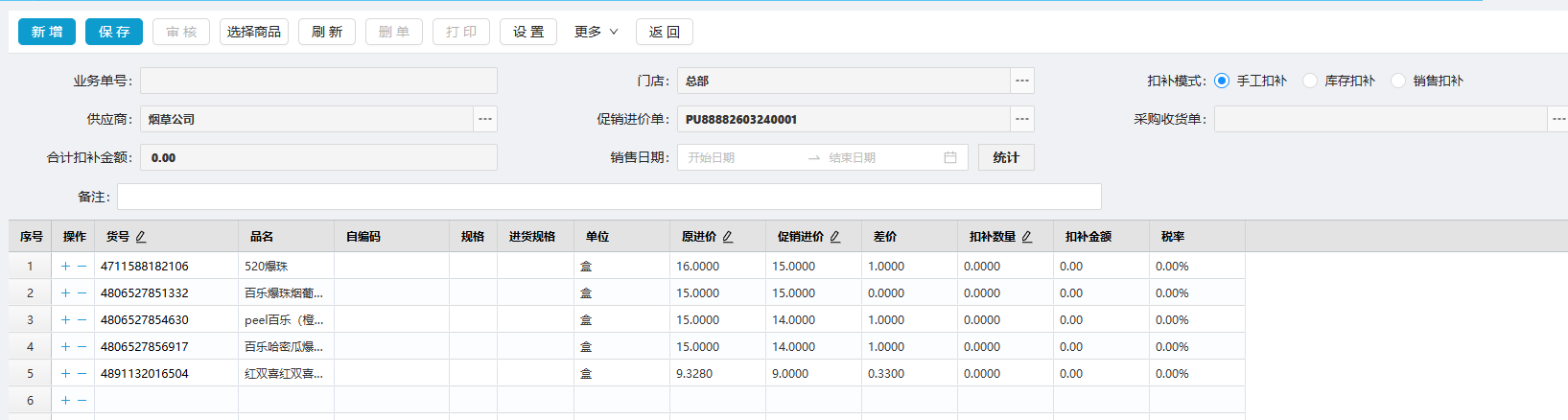Click the 选择商品 toolbar button
Screen dimensions: 1568x420
point(254,32)
